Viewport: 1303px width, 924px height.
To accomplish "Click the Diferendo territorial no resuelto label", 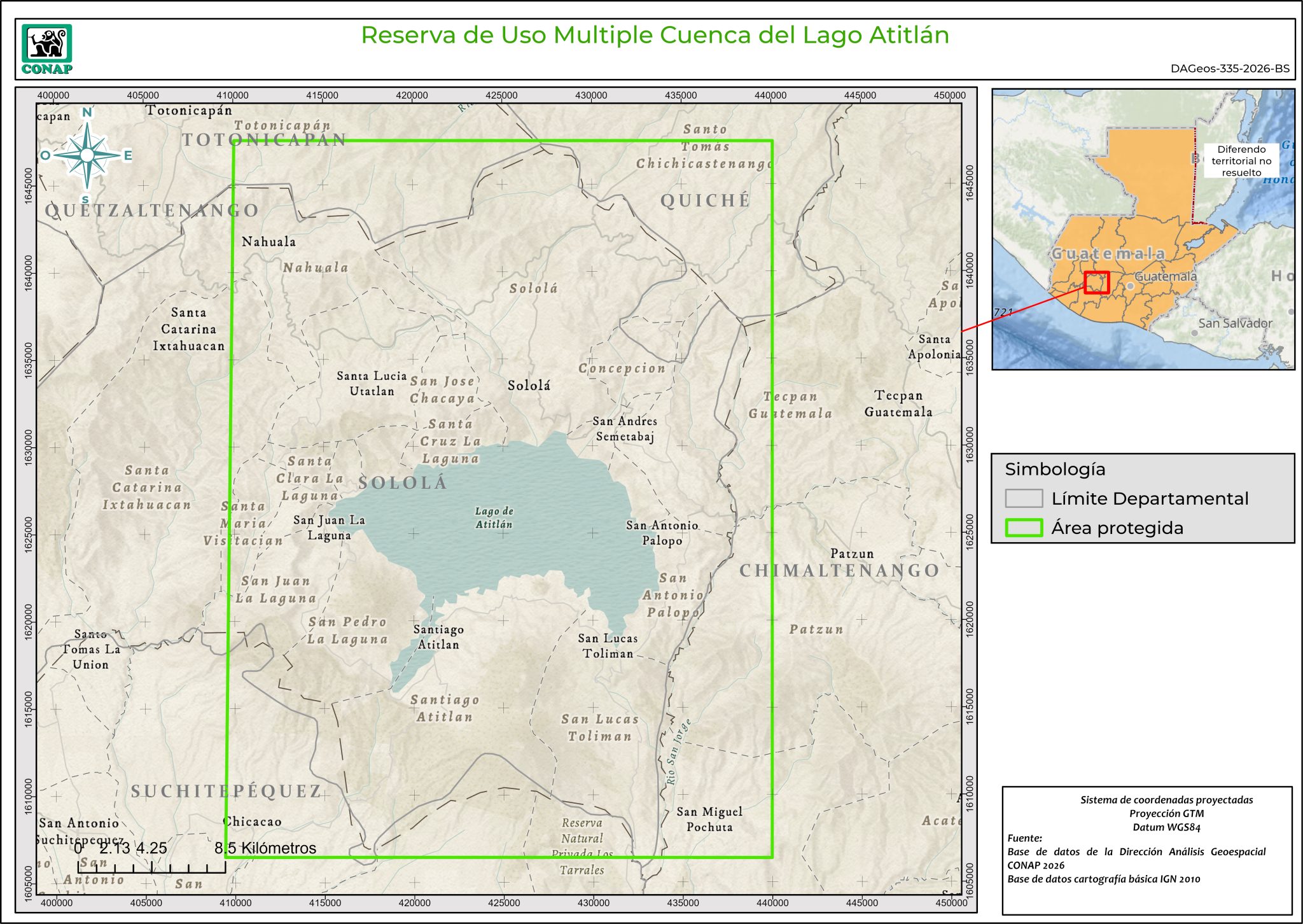I will 1241,161.
